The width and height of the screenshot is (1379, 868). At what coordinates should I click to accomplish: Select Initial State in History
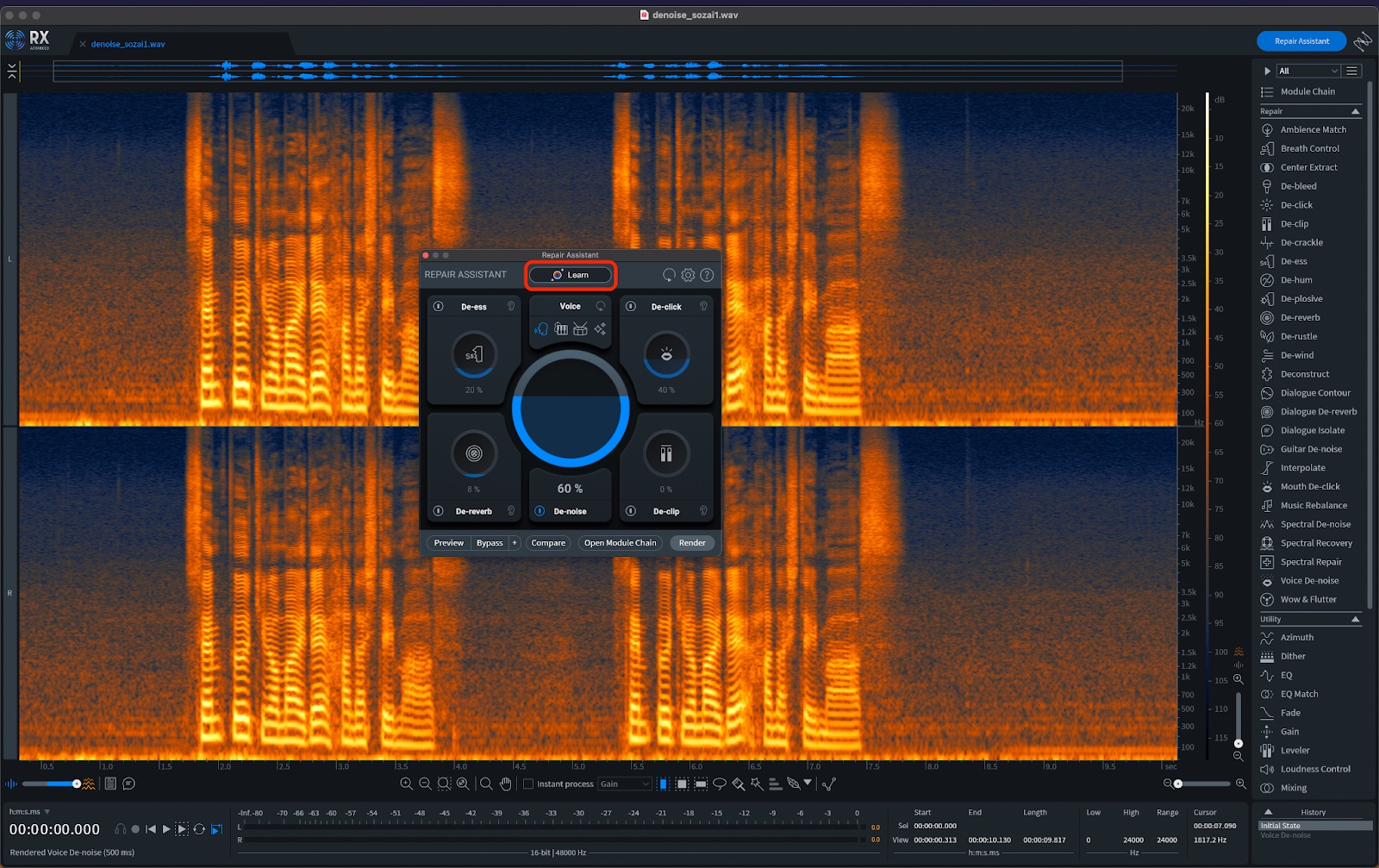1315,826
